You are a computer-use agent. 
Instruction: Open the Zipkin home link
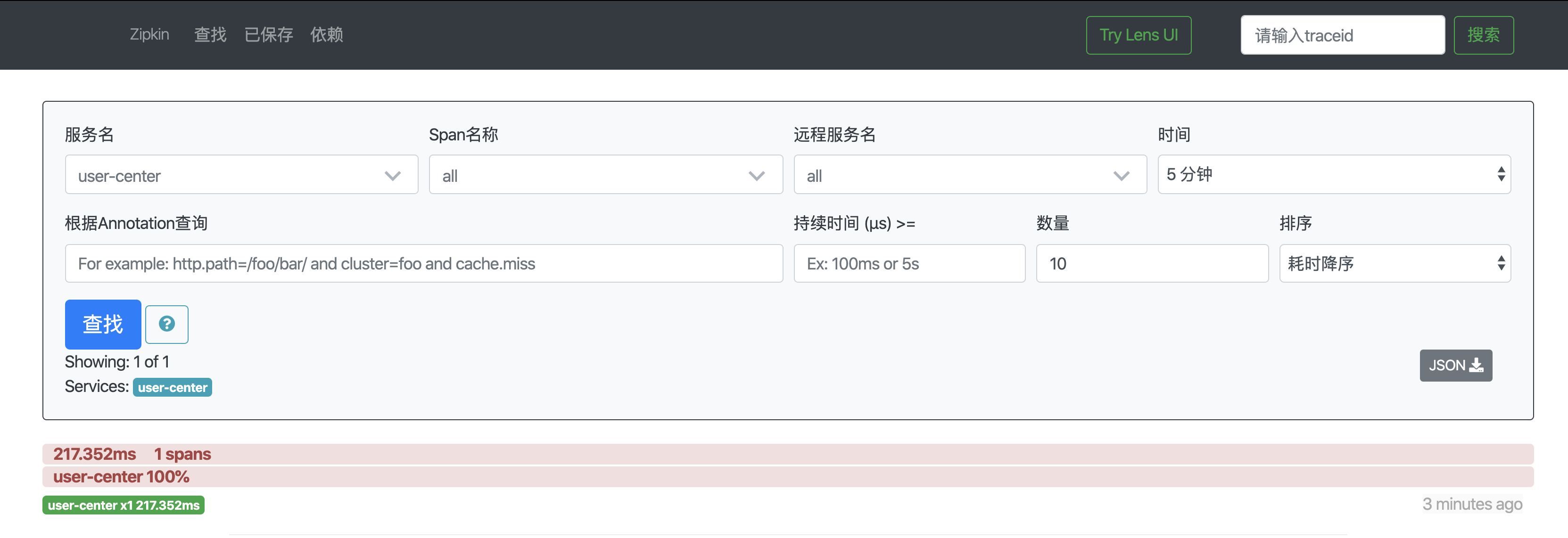(x=149, y=35)
